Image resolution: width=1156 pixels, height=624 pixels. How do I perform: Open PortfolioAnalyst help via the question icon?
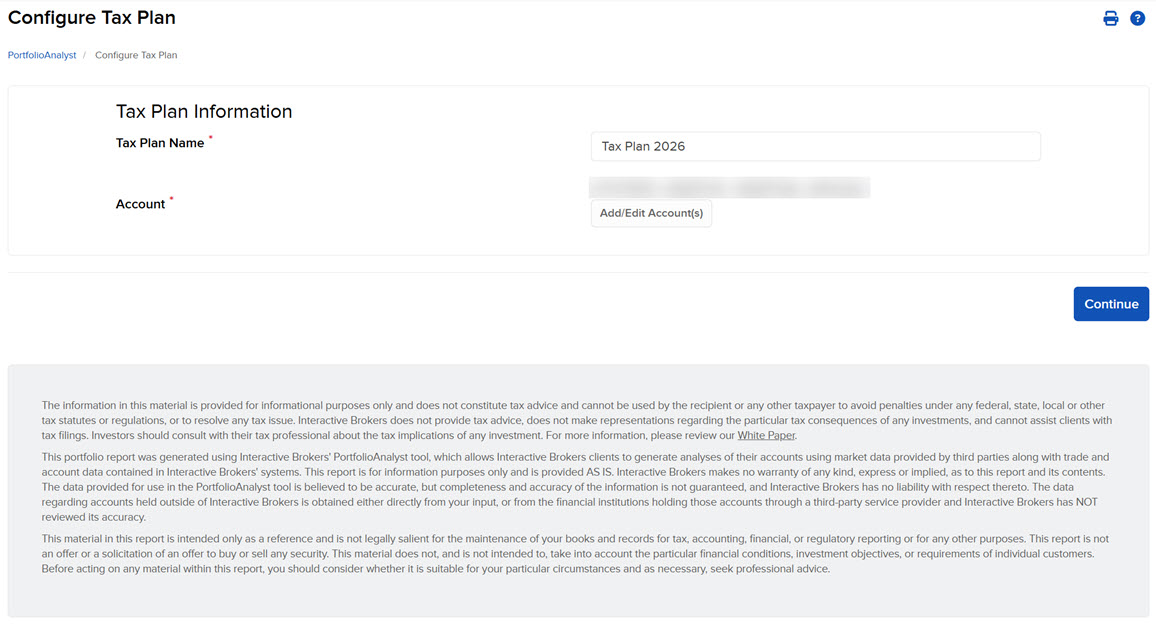pos(1137,17)
